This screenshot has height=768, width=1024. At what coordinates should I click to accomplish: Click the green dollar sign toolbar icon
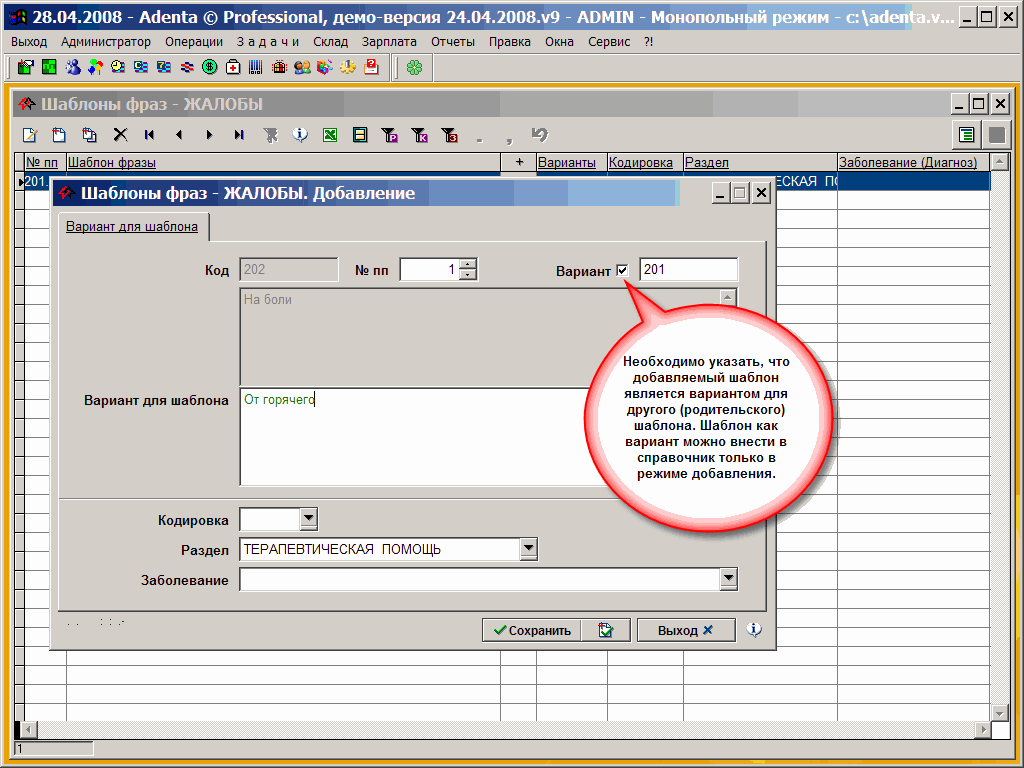[210, 67]
